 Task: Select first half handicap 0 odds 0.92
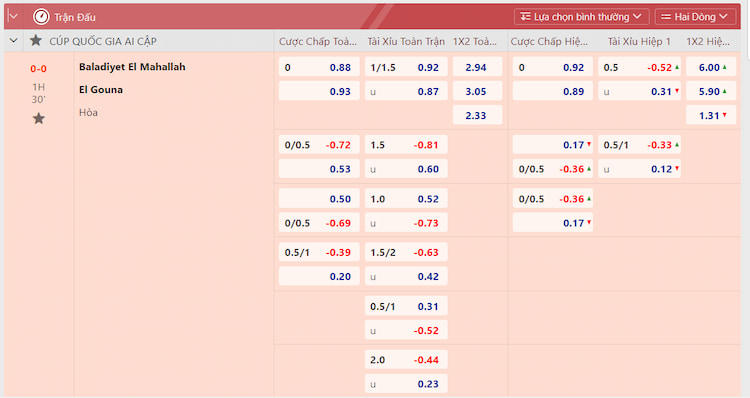pyautogui.click(x=552, y=67)
